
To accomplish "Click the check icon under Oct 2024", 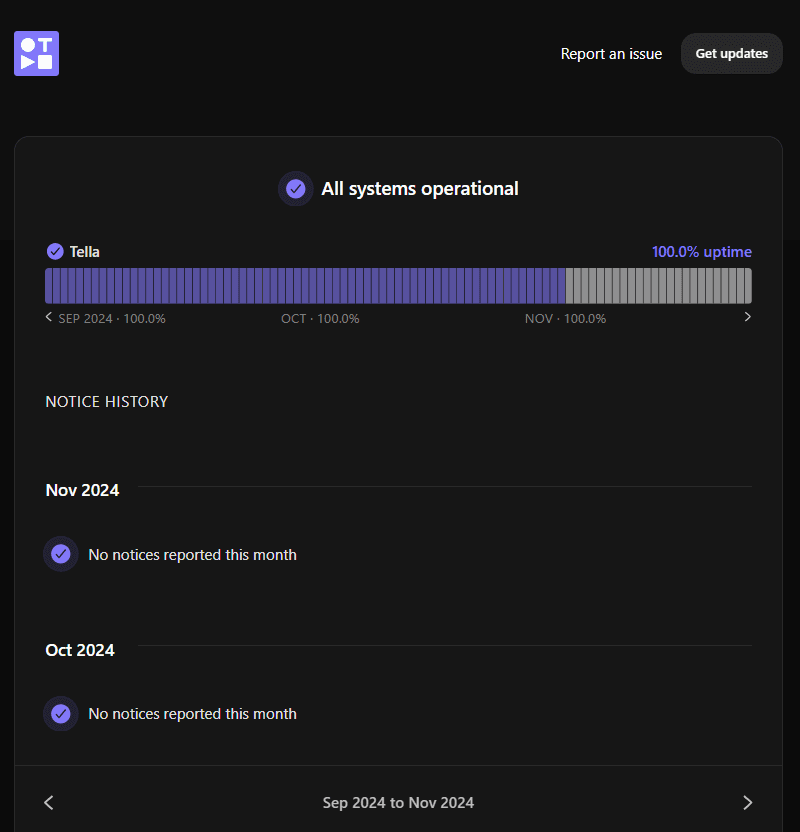I will pos(60,714).
